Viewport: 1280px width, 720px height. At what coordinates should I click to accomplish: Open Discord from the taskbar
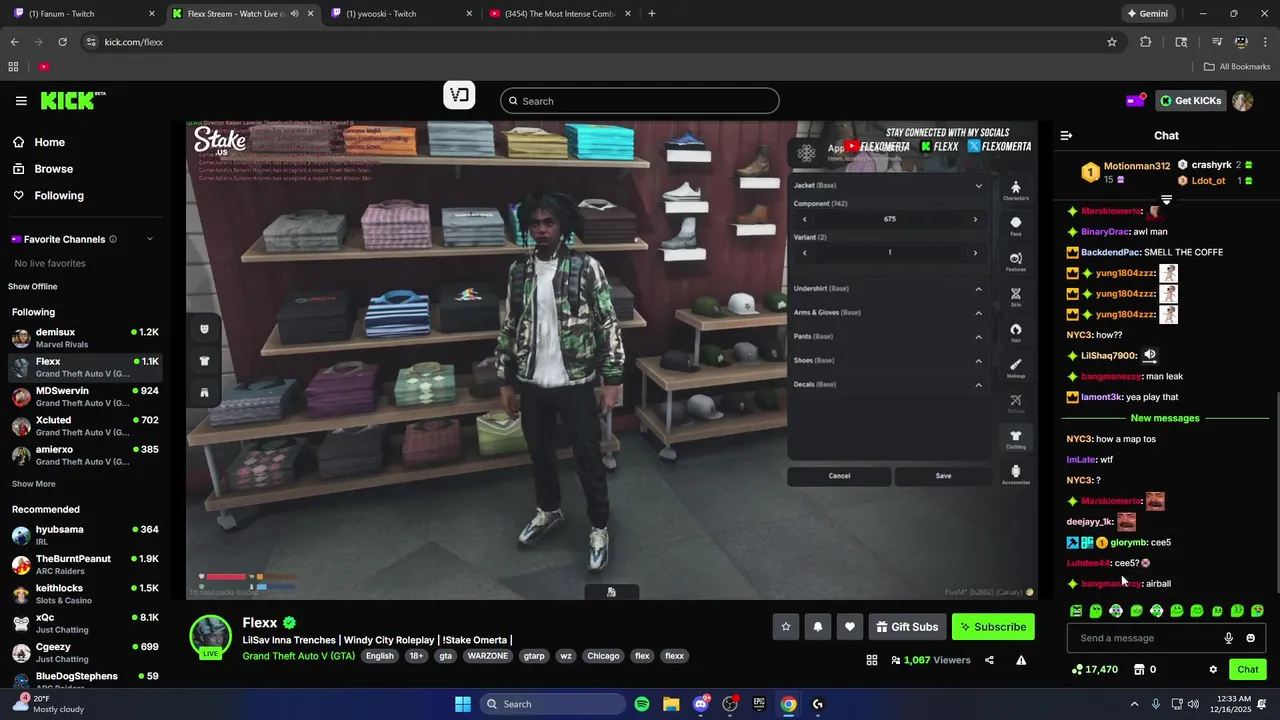click(x=700, y=704)
